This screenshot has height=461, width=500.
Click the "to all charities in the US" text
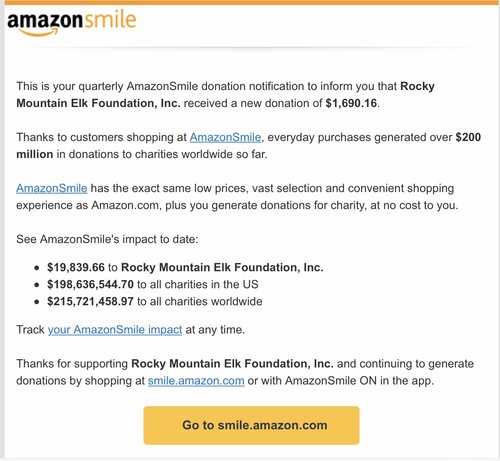[198, 284]
